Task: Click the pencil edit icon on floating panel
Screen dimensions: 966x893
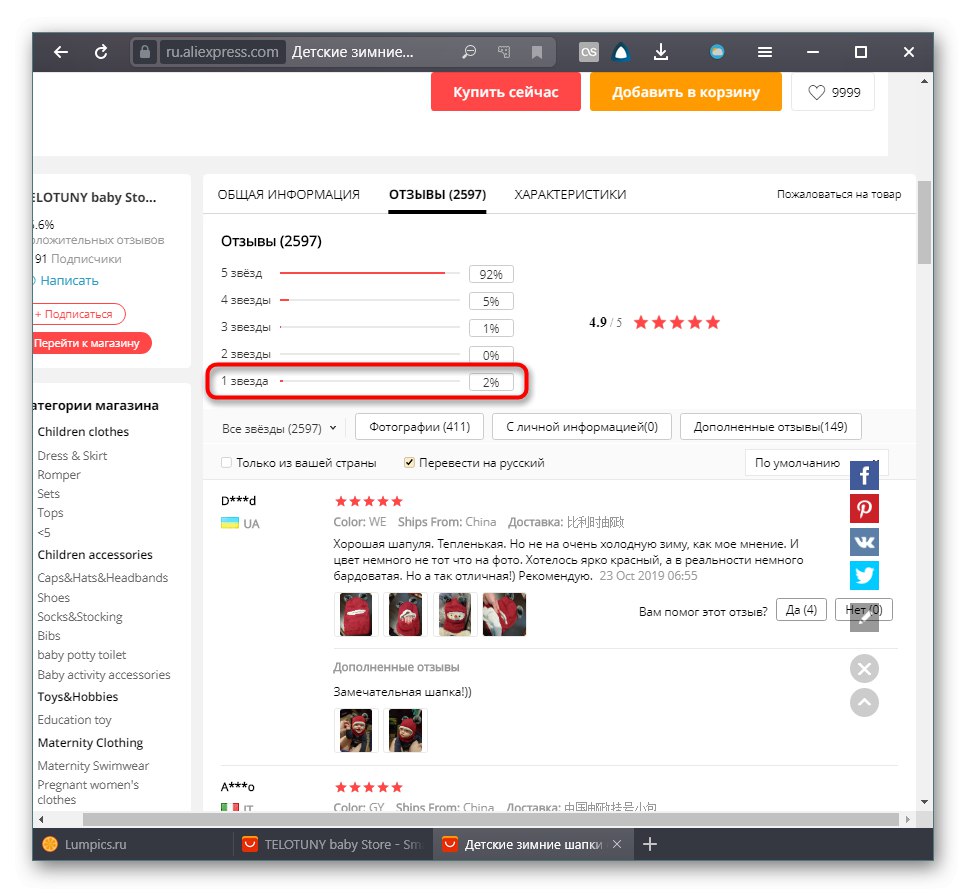Action: pyautogui.click(x=864, y=618)
